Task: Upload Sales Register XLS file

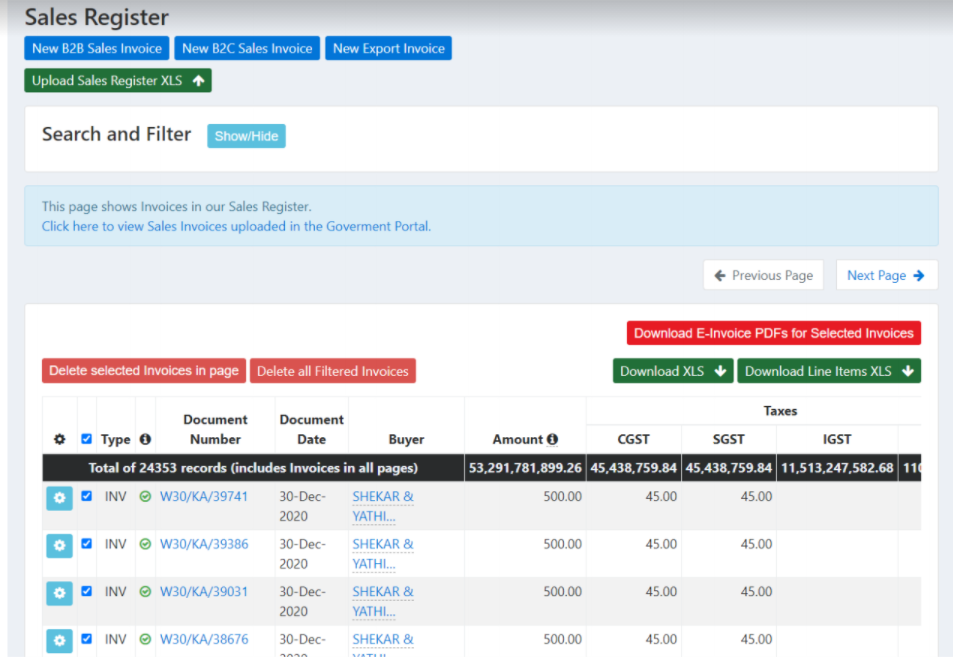Action: point(118,81)
